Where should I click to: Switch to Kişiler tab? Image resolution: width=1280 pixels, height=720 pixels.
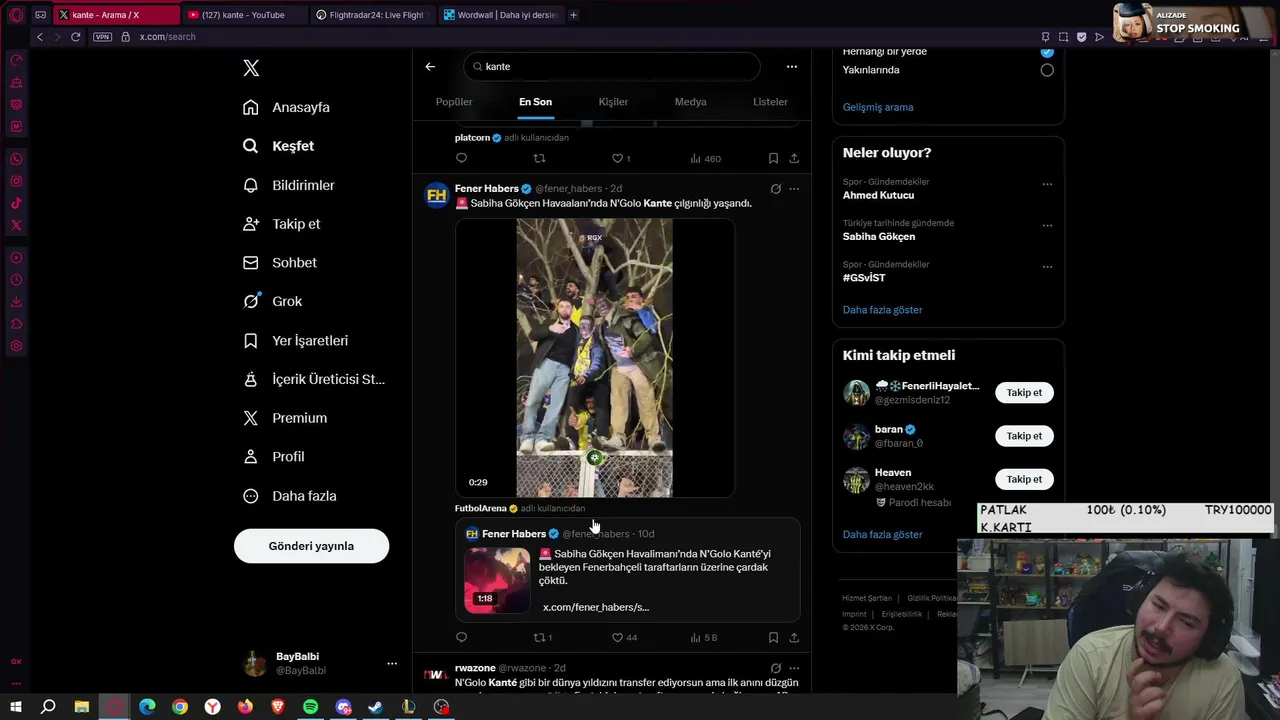click(x=613, y=102)
